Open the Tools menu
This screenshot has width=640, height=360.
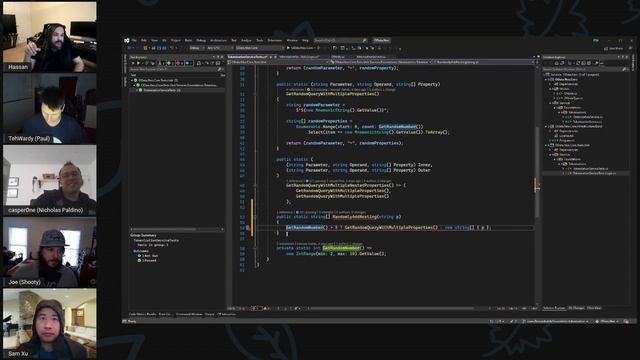[x=260, y=40]
